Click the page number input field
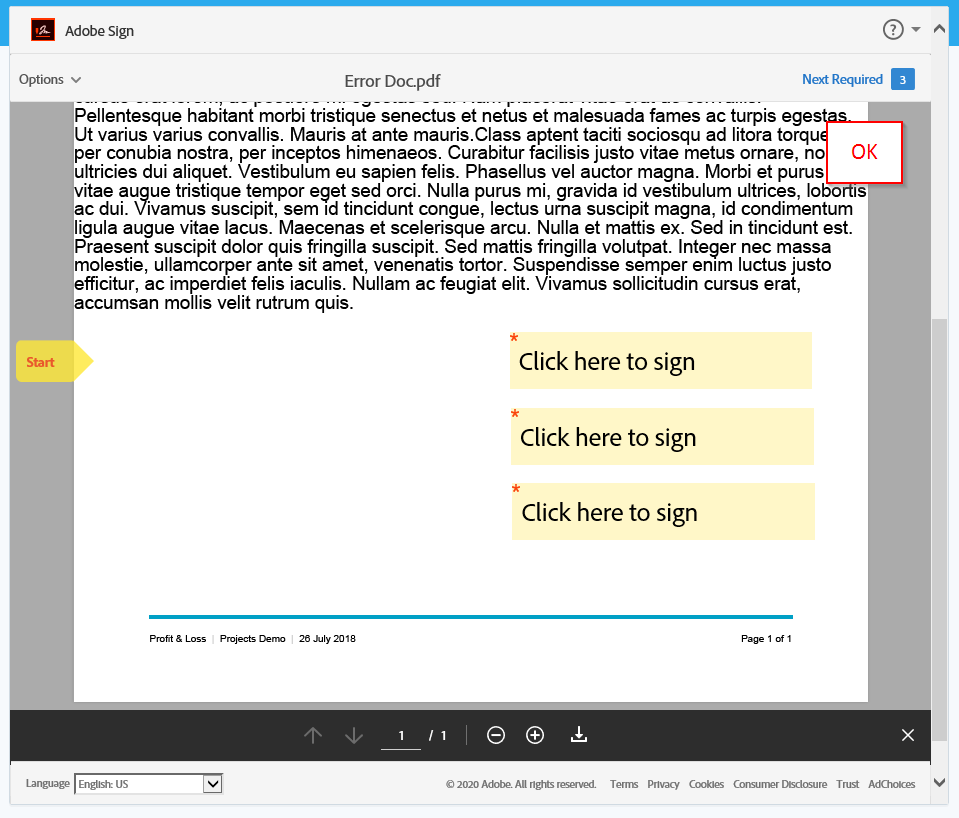This screenshot has height=818, width=959. tap(401, 735)
